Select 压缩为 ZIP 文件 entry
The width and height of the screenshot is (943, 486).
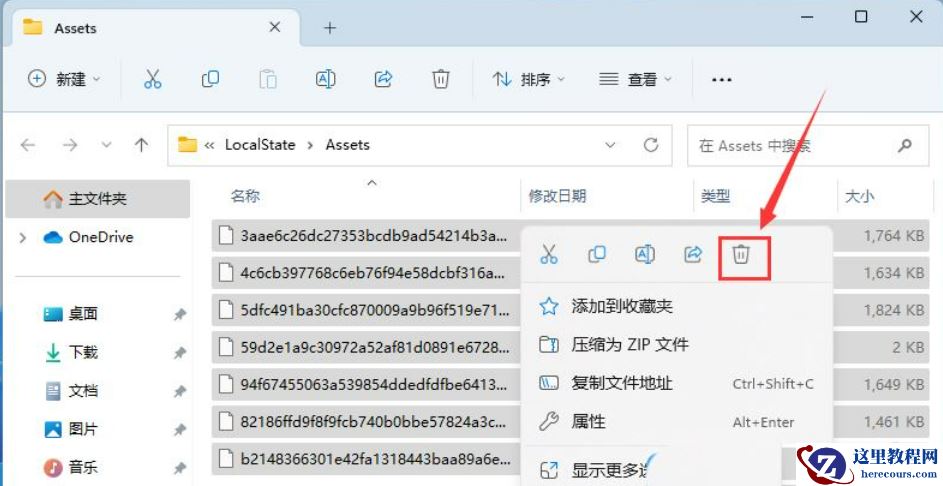coord(677,345)
